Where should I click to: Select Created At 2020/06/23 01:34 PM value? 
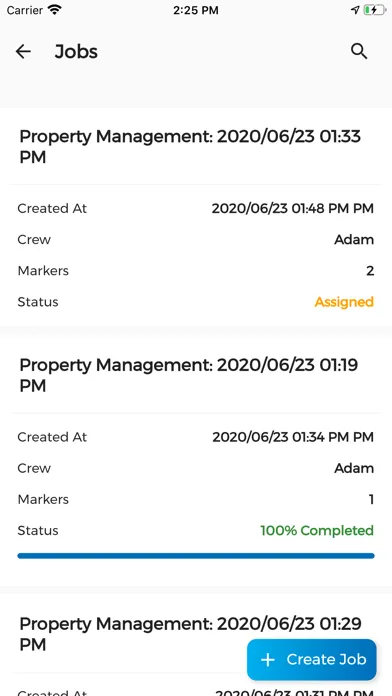point(293,437)
